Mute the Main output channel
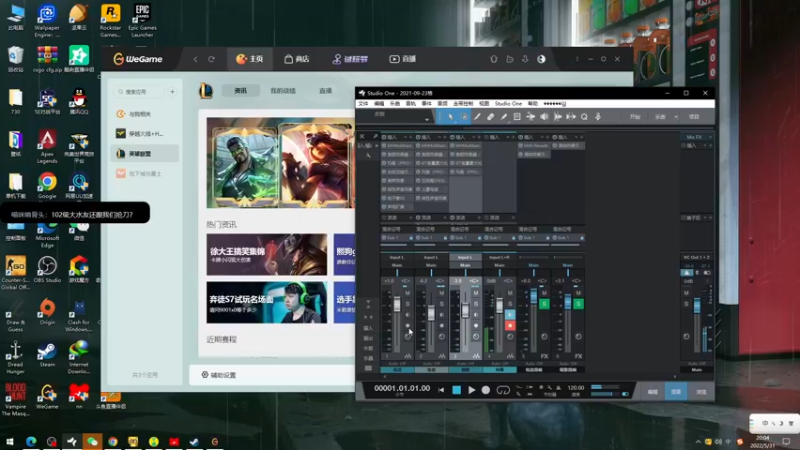 pyautogui.click(x=686, y=293)
